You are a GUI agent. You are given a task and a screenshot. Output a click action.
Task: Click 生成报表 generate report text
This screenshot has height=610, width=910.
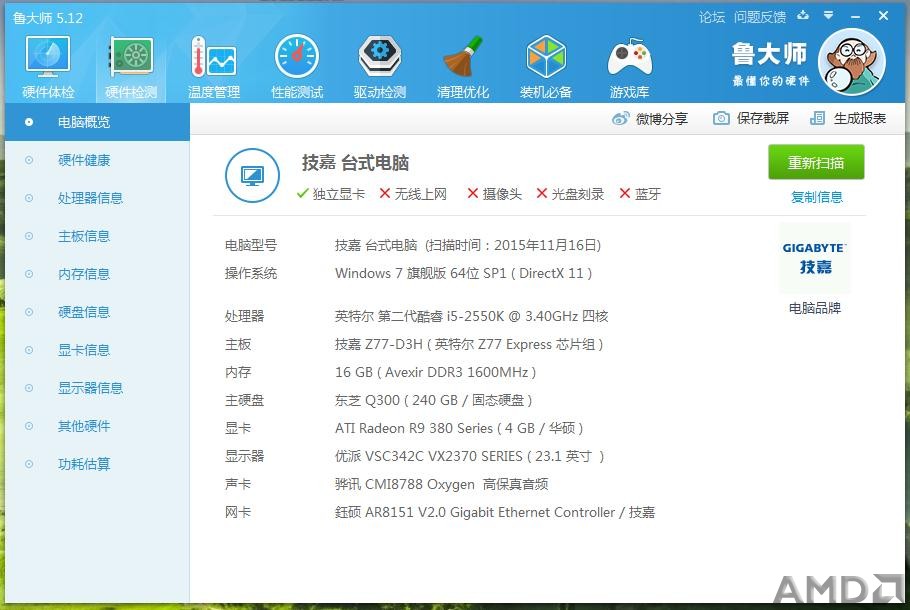click(x=860, y=118)
